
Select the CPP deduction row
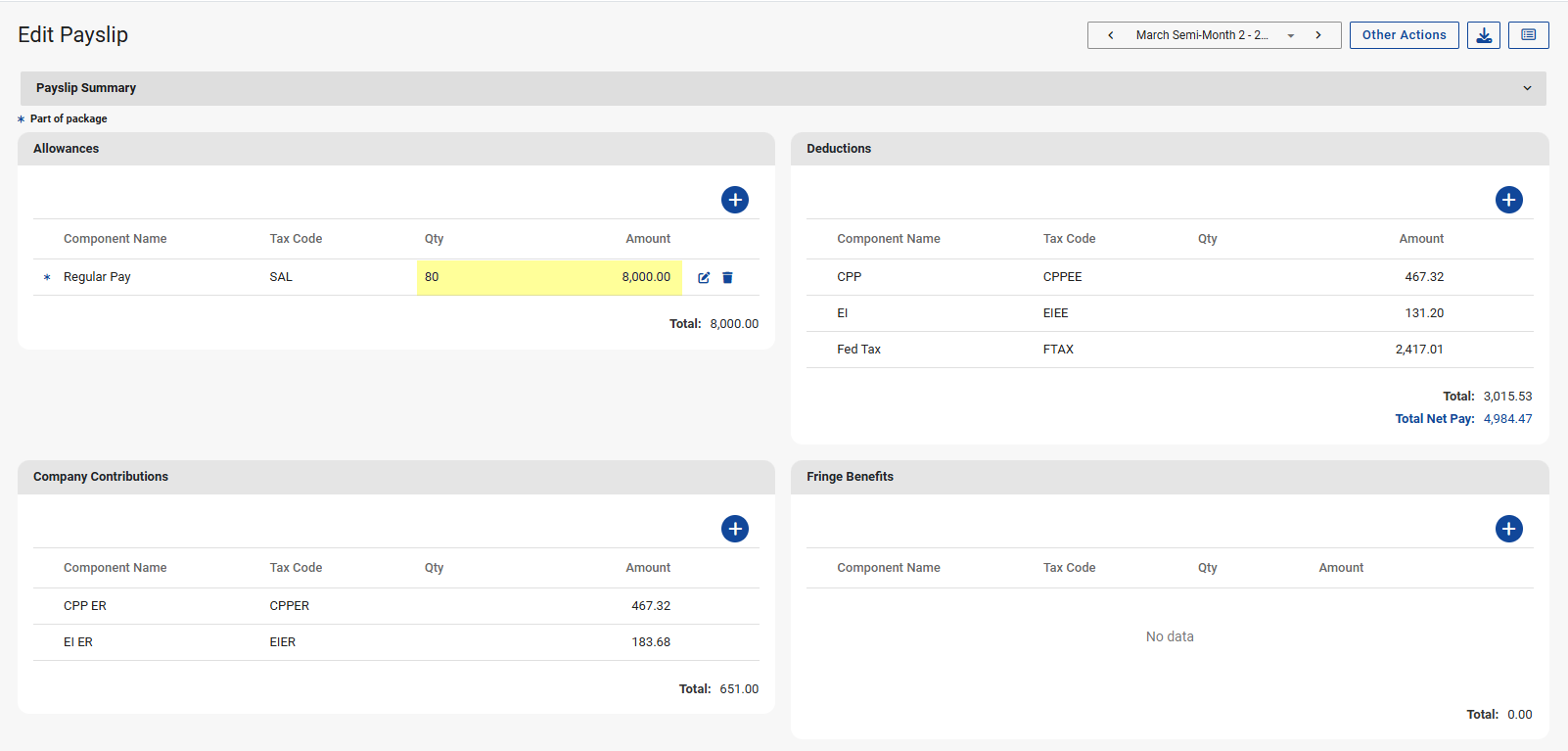[x=849, y=277]
